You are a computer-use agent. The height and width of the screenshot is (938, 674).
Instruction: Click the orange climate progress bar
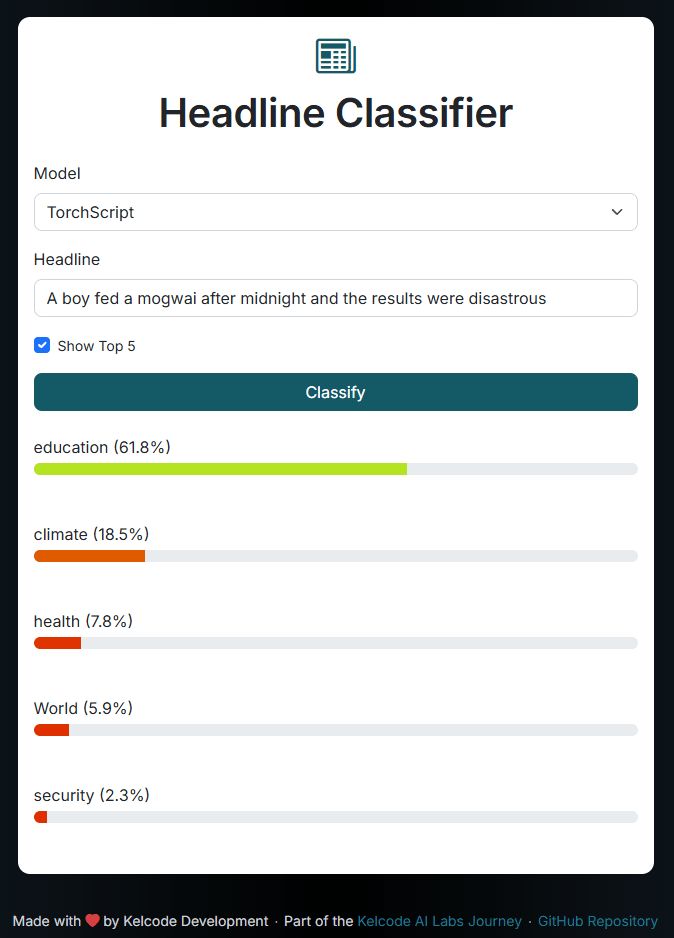(x=89, y=556)
